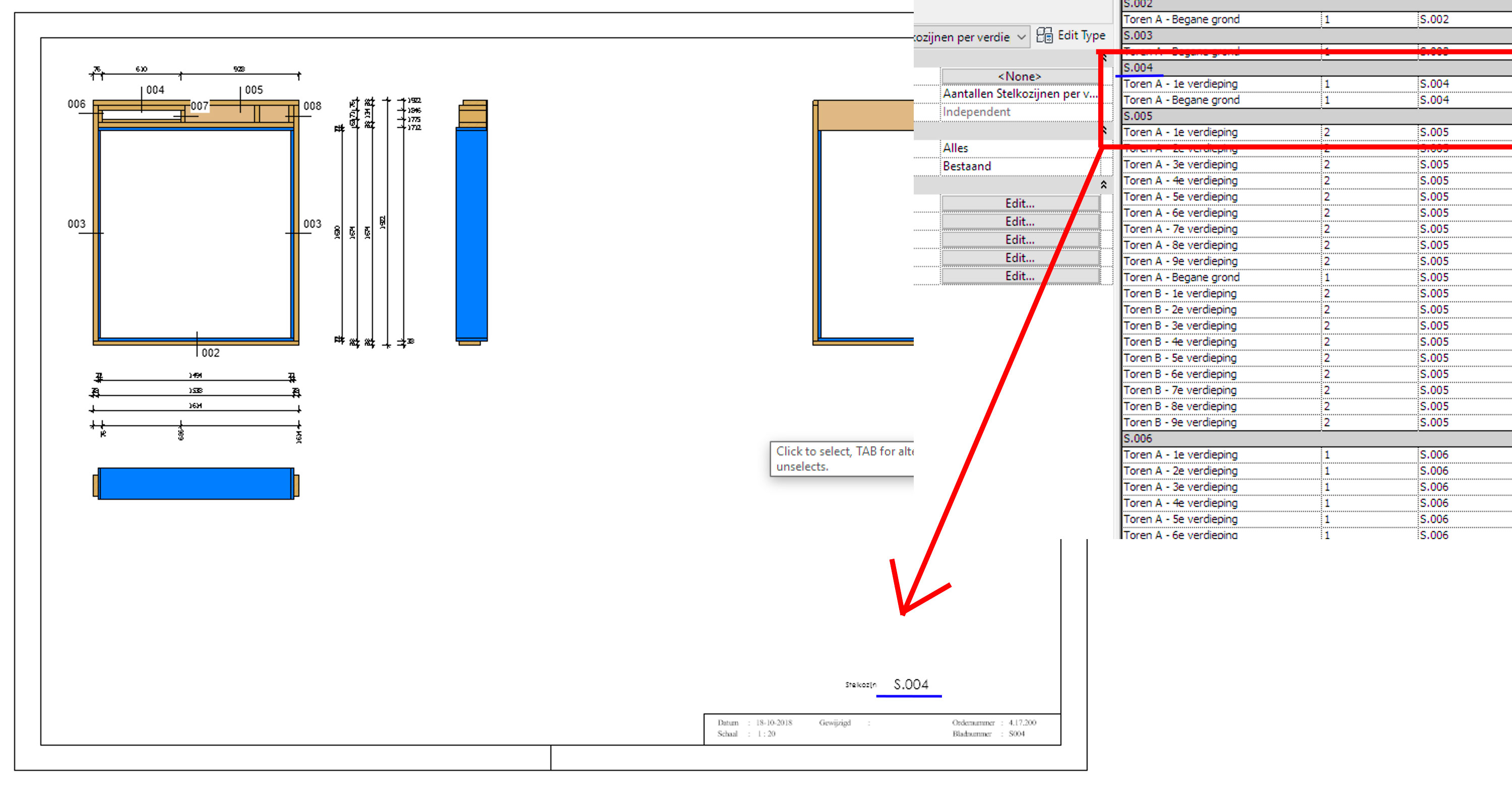Select the Bestaand value field

click(x=998, y=166)
